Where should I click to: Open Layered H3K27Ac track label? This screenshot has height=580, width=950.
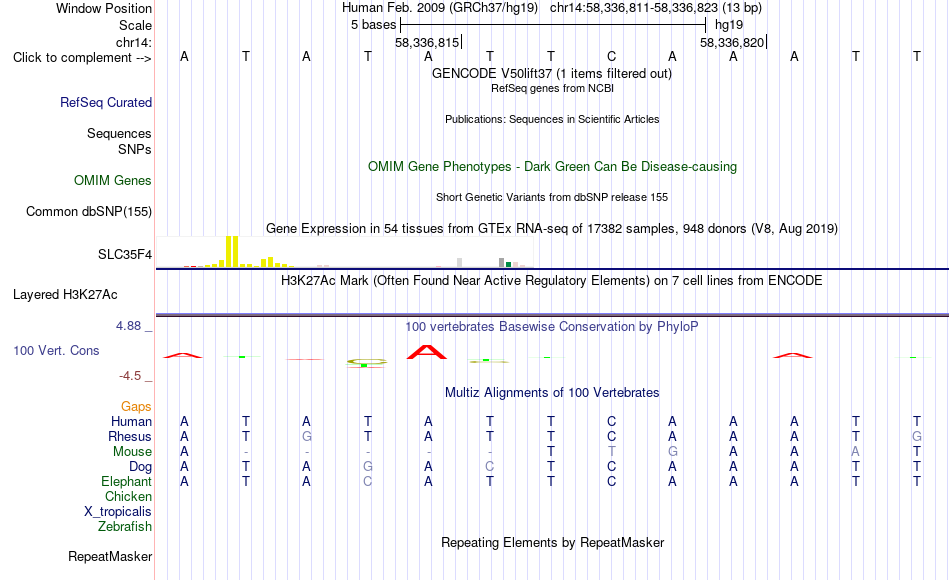(x=65, y=295)
